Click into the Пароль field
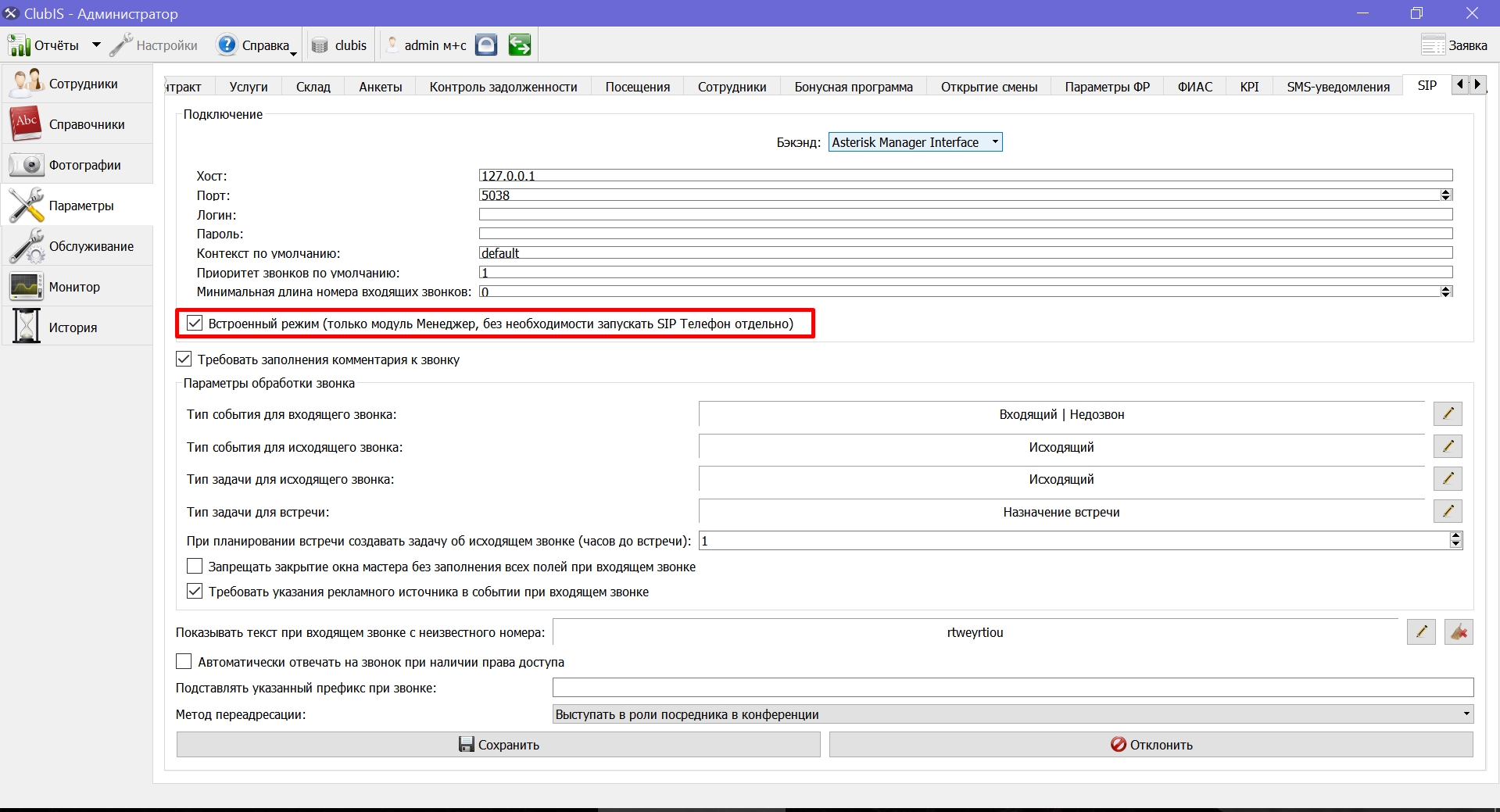Image resolution: width=1500 pixels, height=812 pixels. point(965,233)
